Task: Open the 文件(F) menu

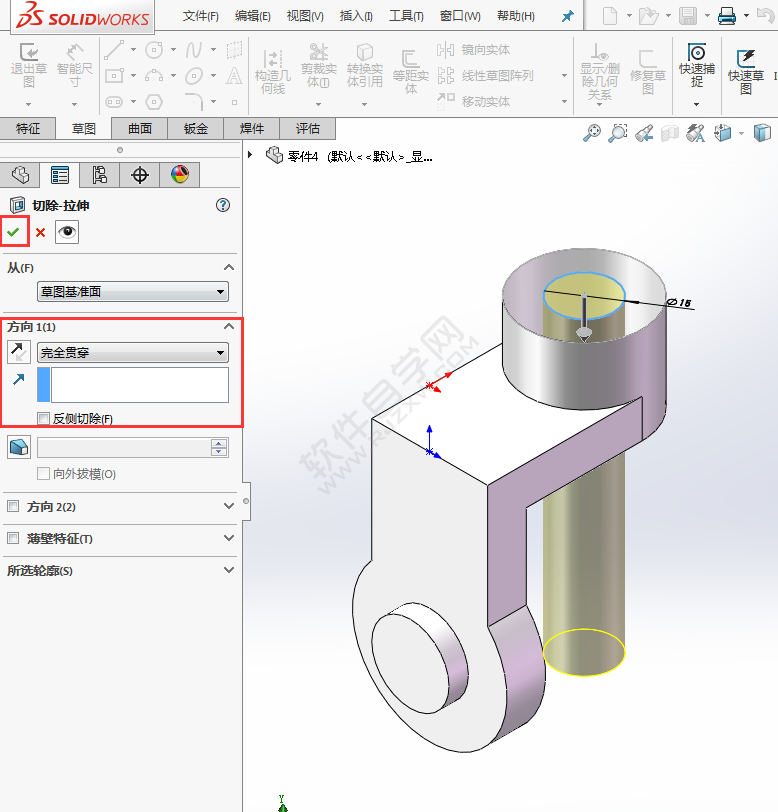Action: point(200,16)
